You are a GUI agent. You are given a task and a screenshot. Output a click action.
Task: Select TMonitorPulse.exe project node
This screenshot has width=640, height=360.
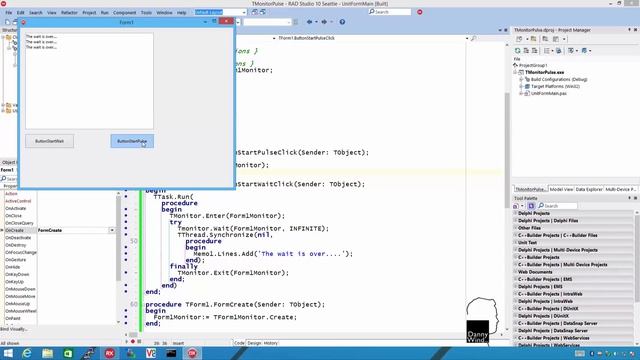(544, 72)
